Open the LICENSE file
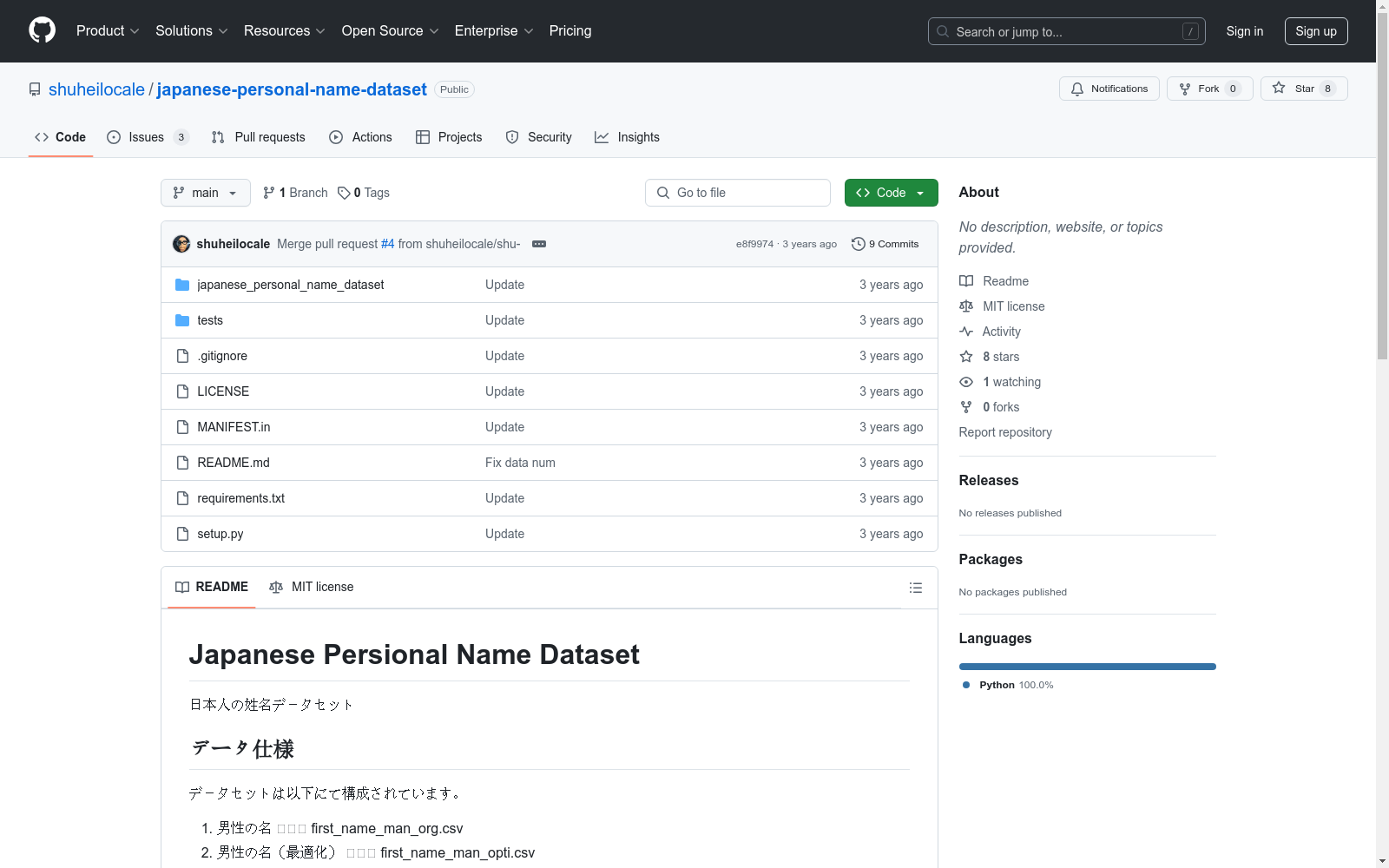 (x=223, y=391)
